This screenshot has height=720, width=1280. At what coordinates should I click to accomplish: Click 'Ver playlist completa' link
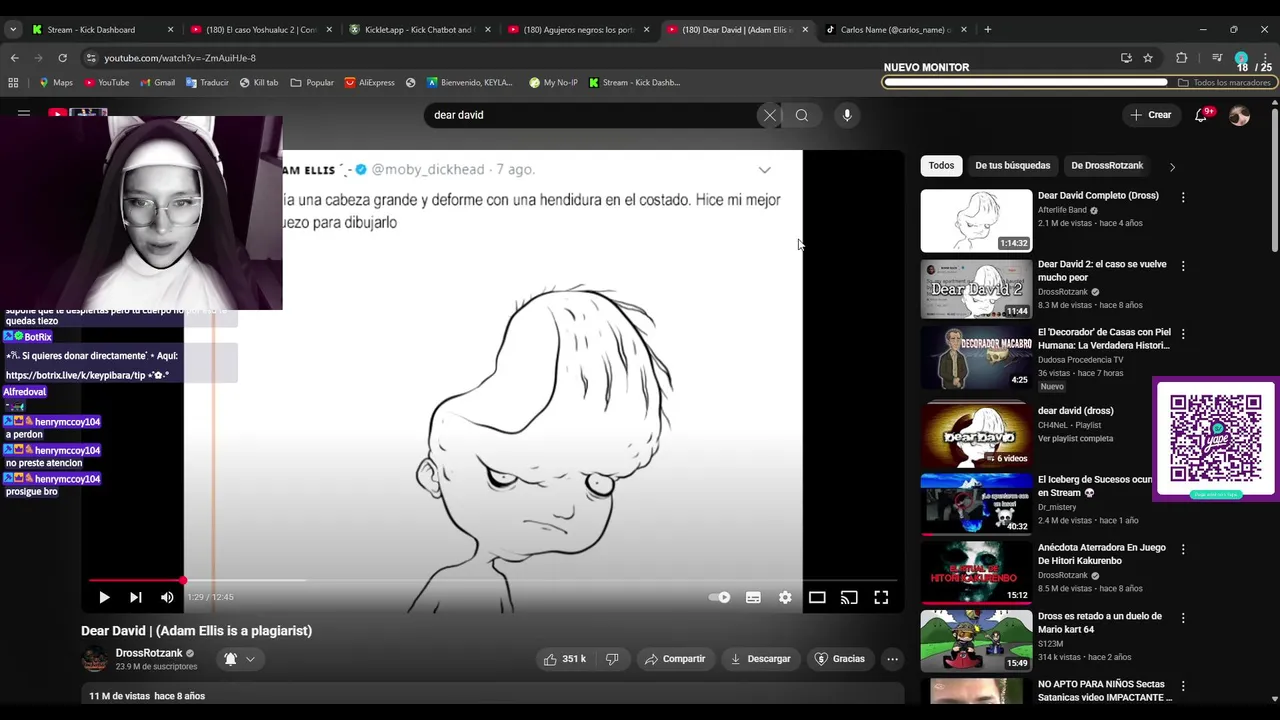[1075, 438]
